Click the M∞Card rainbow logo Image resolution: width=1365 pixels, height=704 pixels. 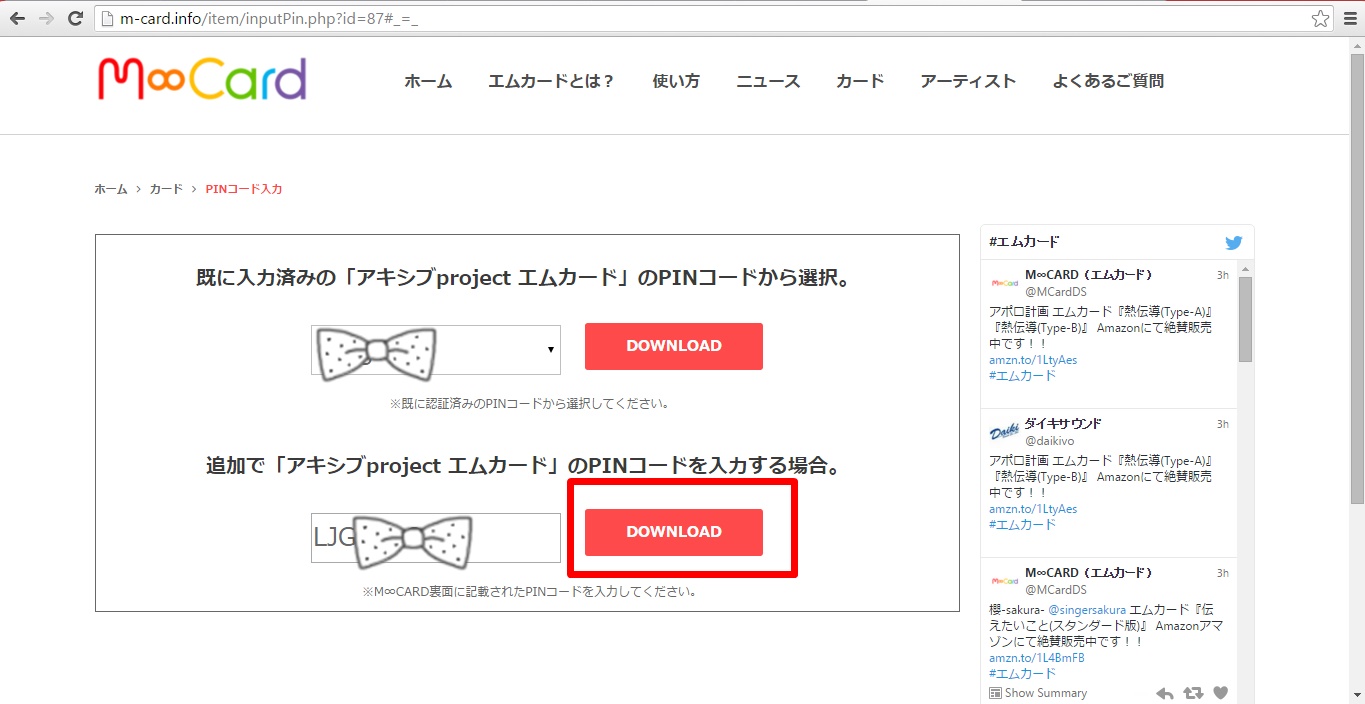pos(202,80)
